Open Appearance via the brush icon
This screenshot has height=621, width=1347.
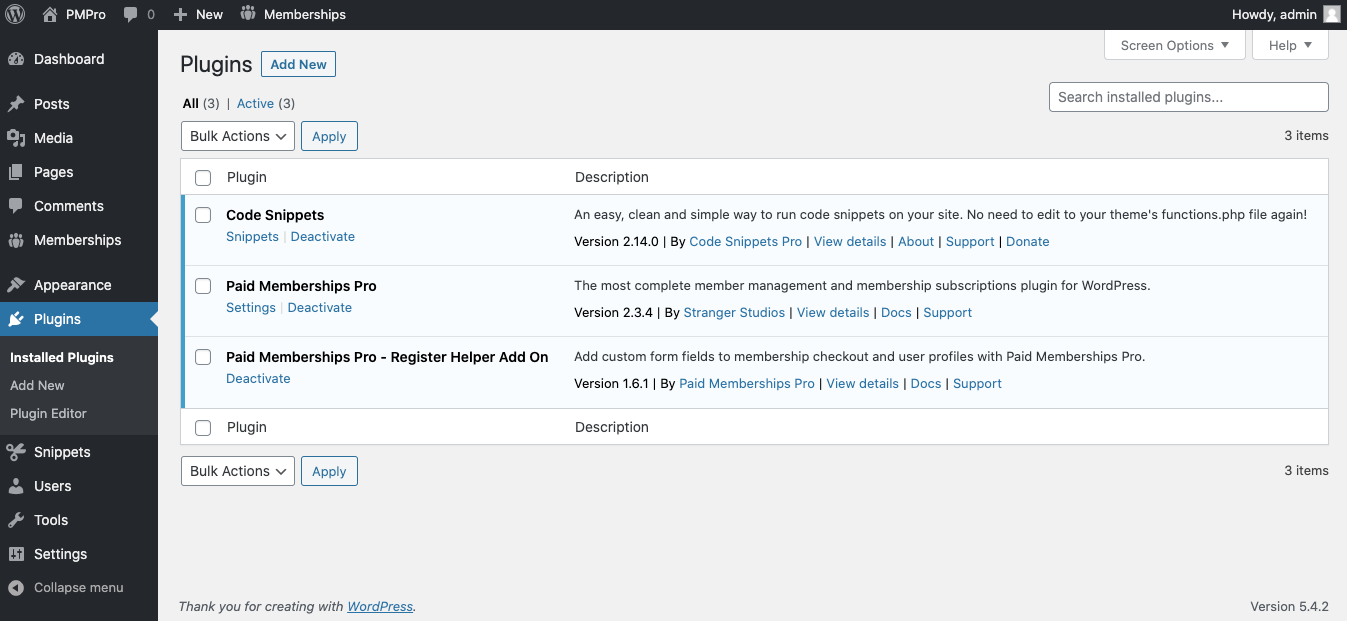click(x=20, y=284)
